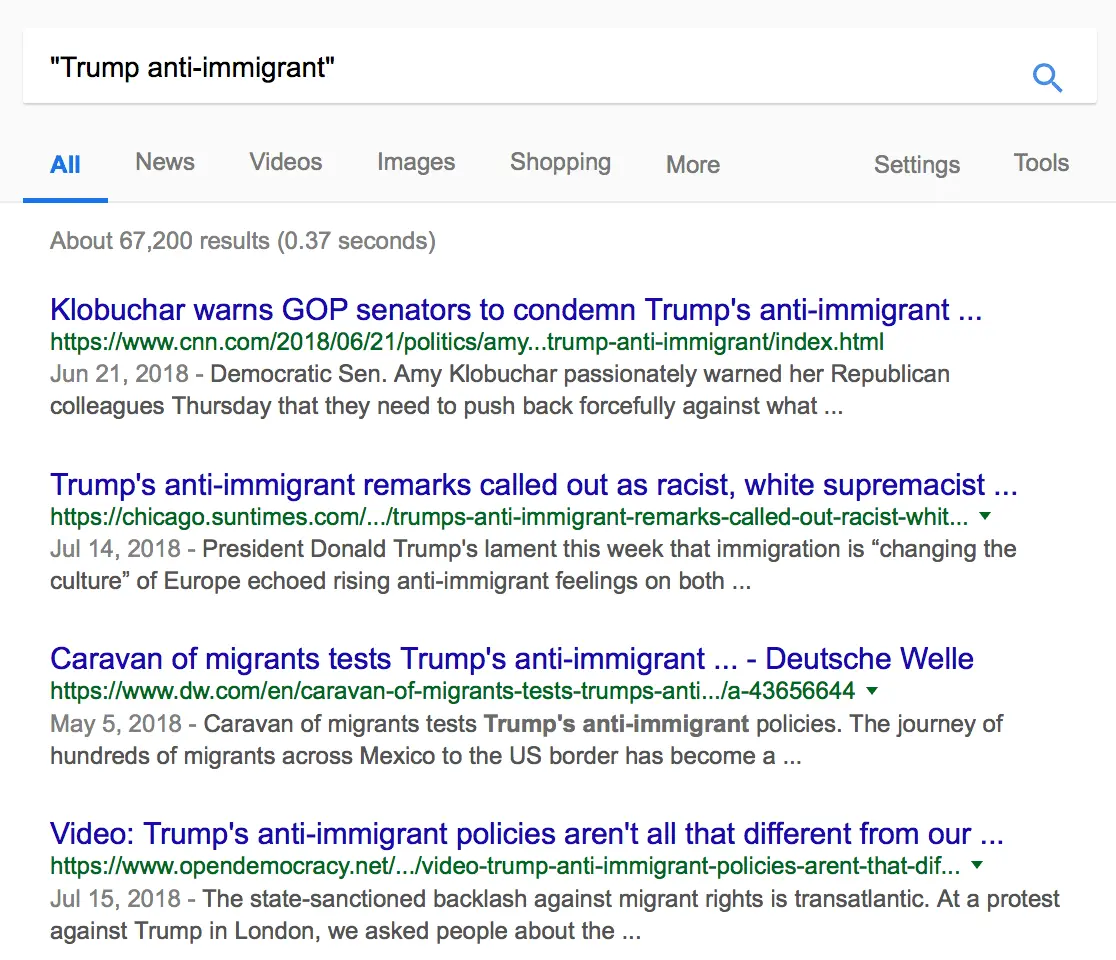Open the Settings menu
Screen dimensions: 1116x960
(x=916, y=165)
